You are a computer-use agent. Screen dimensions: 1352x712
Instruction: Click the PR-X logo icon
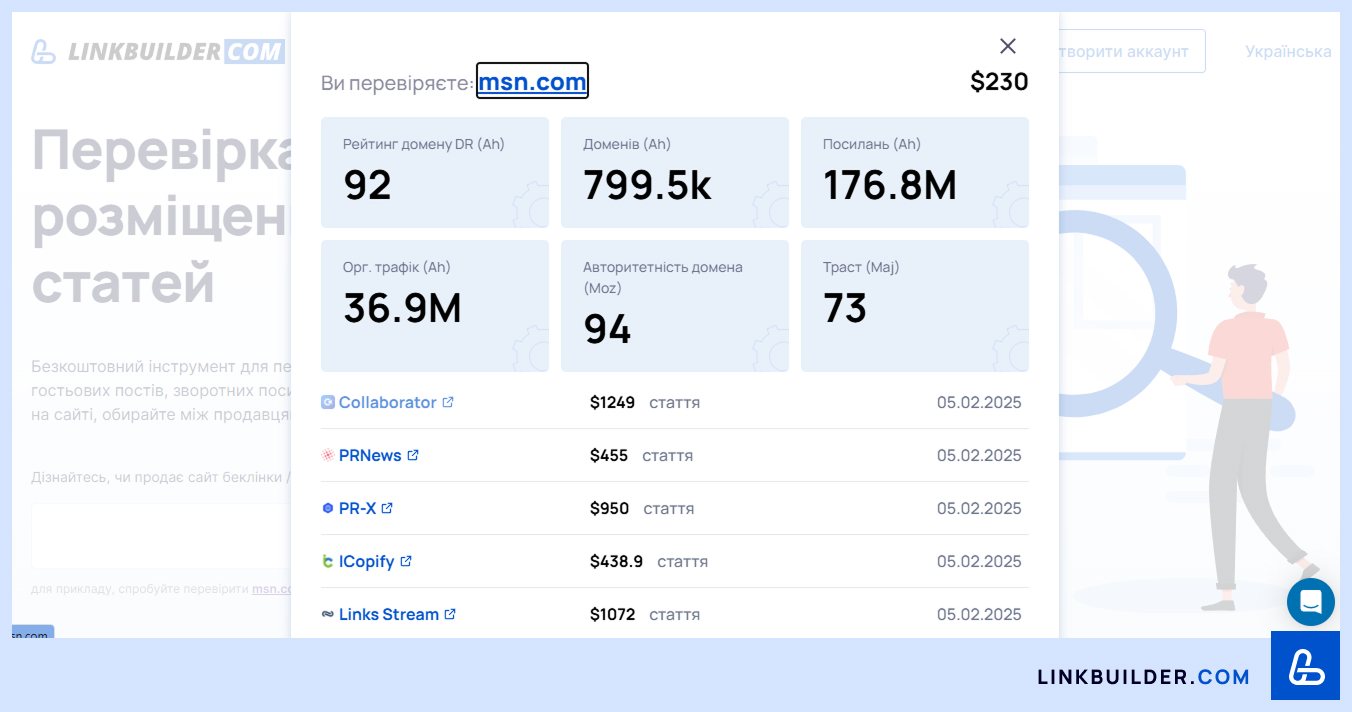tap(328, 508)
